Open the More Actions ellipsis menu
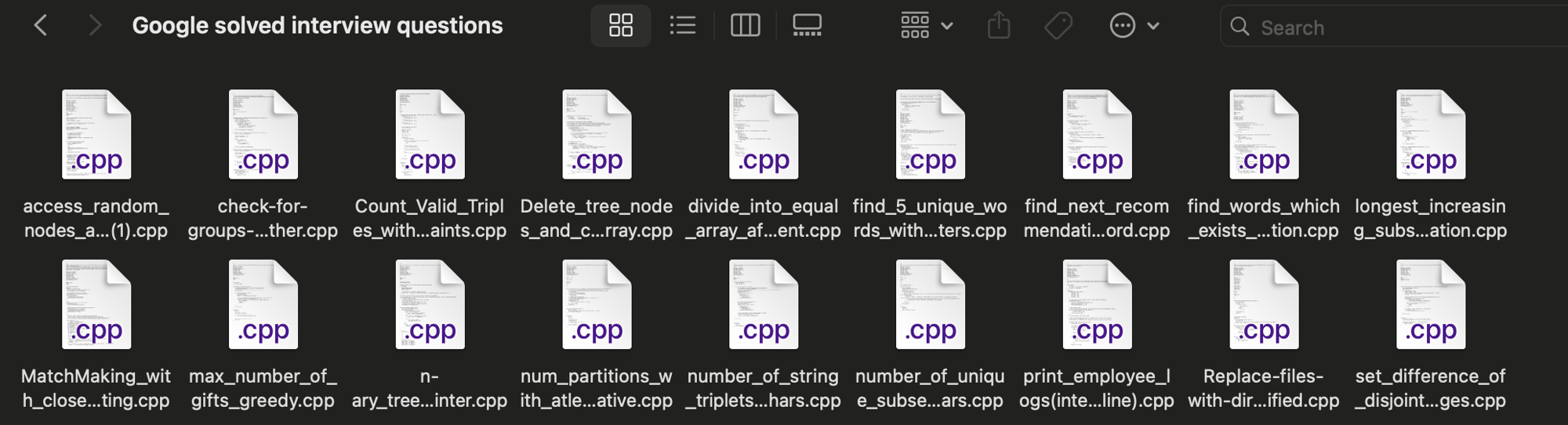 [1134, 26]
